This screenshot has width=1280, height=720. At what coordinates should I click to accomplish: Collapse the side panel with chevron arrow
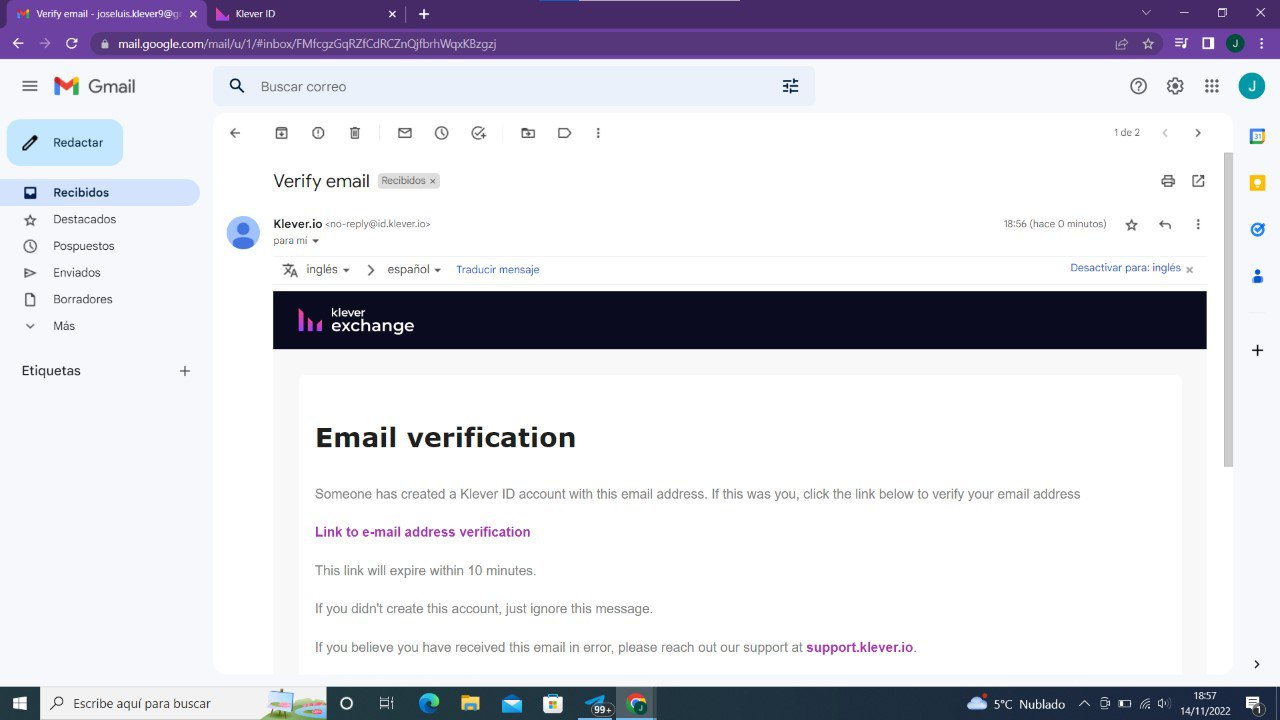[x=1258, y=664]
